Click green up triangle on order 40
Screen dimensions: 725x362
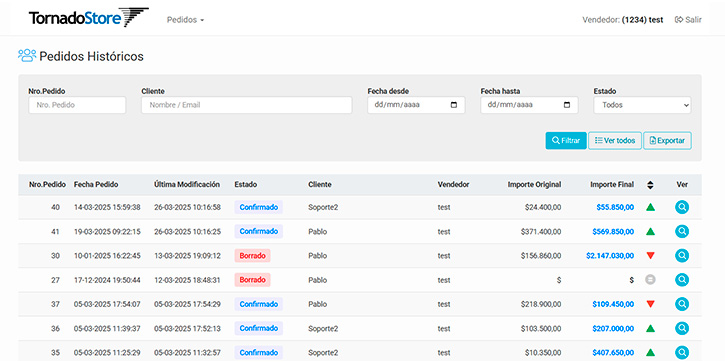(650, 207)
